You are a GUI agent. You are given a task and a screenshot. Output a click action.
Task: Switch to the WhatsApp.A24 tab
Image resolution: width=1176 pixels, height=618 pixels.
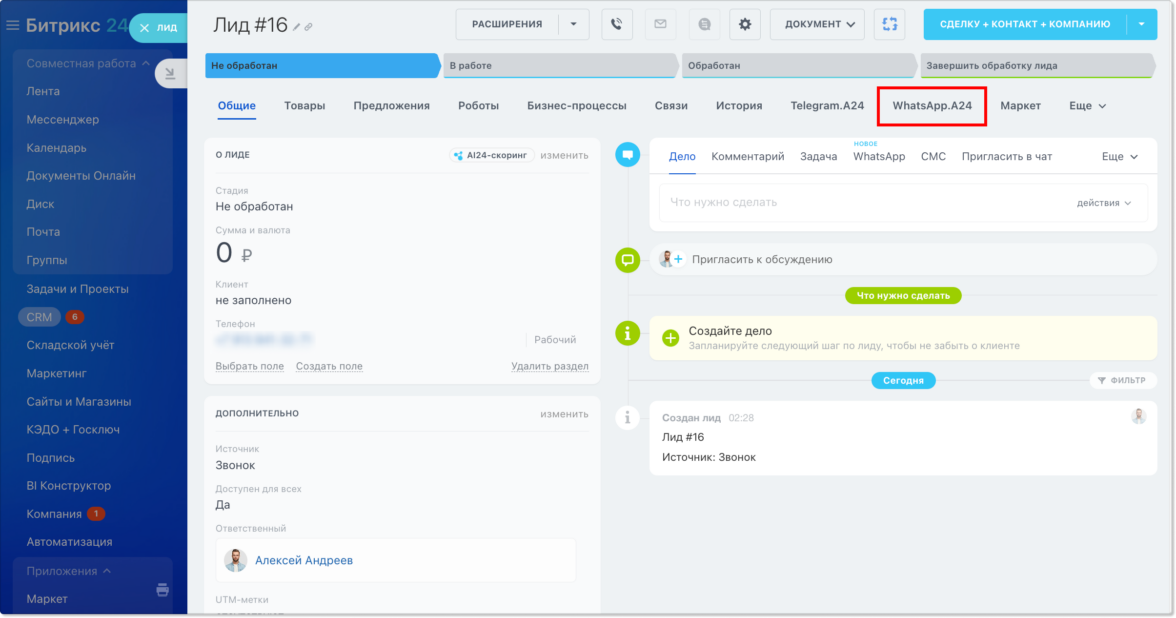931,105
